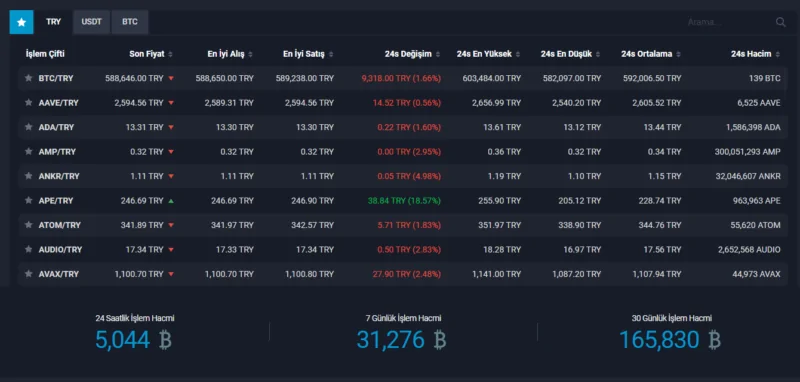
Task: Open the AUDIO/TRY trading pair
Action: [60, 250]
